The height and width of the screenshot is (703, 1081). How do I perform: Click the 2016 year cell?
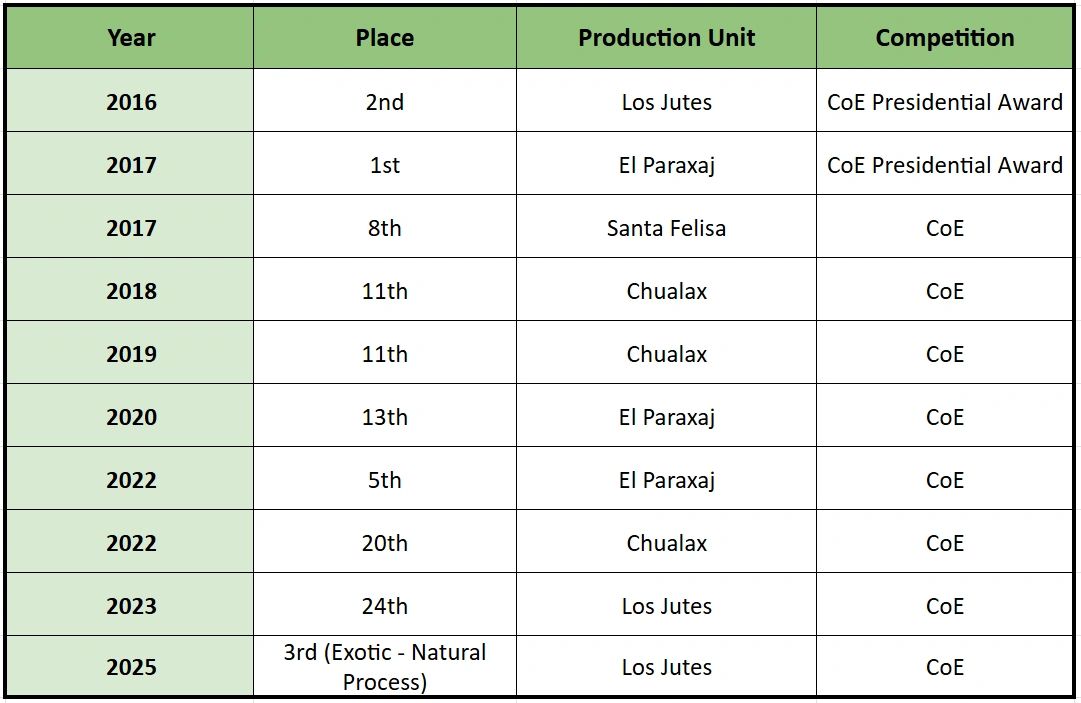click(131, 102)
